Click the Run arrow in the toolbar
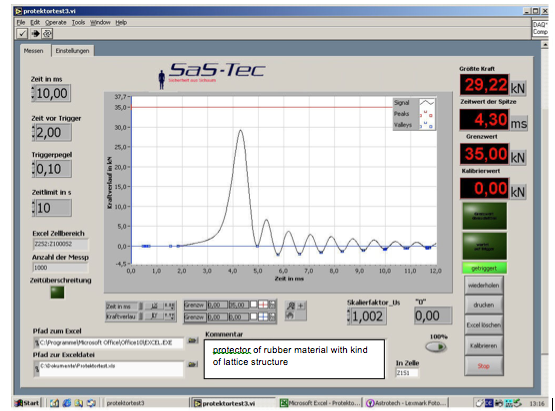555x411 pixels. pos(35,34)
